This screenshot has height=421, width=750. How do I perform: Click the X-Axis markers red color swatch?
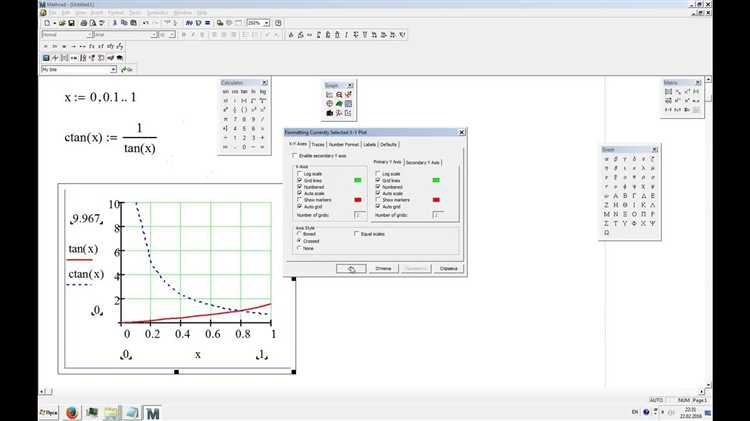pyautogui.click(x=358, y=200)
